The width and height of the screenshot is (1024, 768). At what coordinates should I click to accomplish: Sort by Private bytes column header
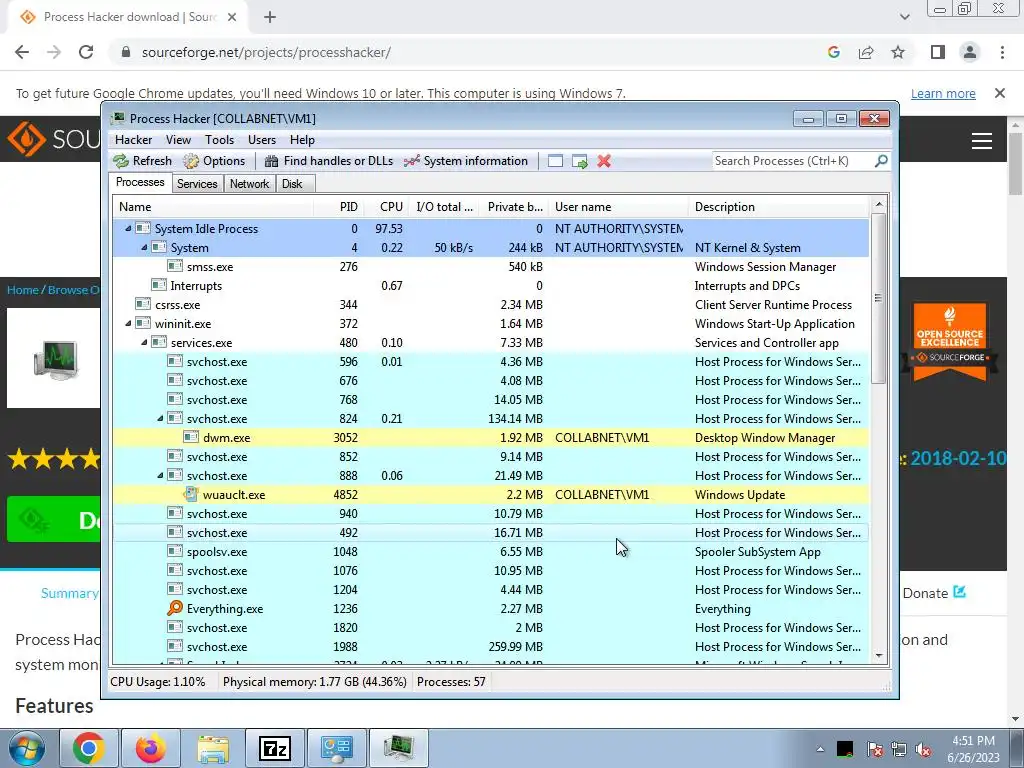(x=515, y=206)
